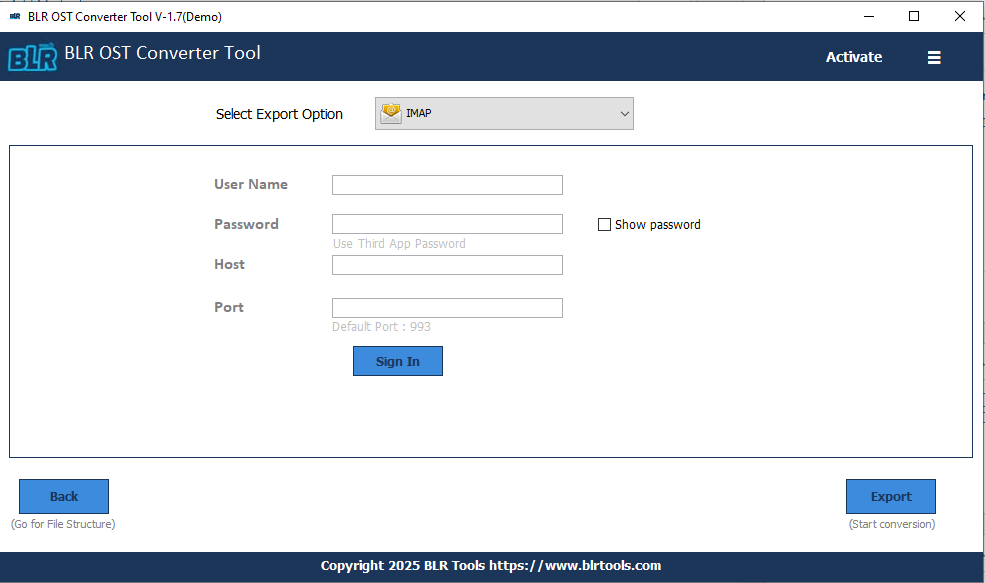Click the app icon in the title bar

(x=14, y=16)
